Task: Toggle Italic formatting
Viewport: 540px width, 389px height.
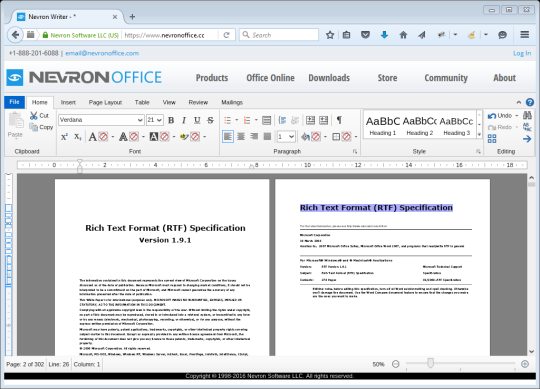Action: click(184, 120)
